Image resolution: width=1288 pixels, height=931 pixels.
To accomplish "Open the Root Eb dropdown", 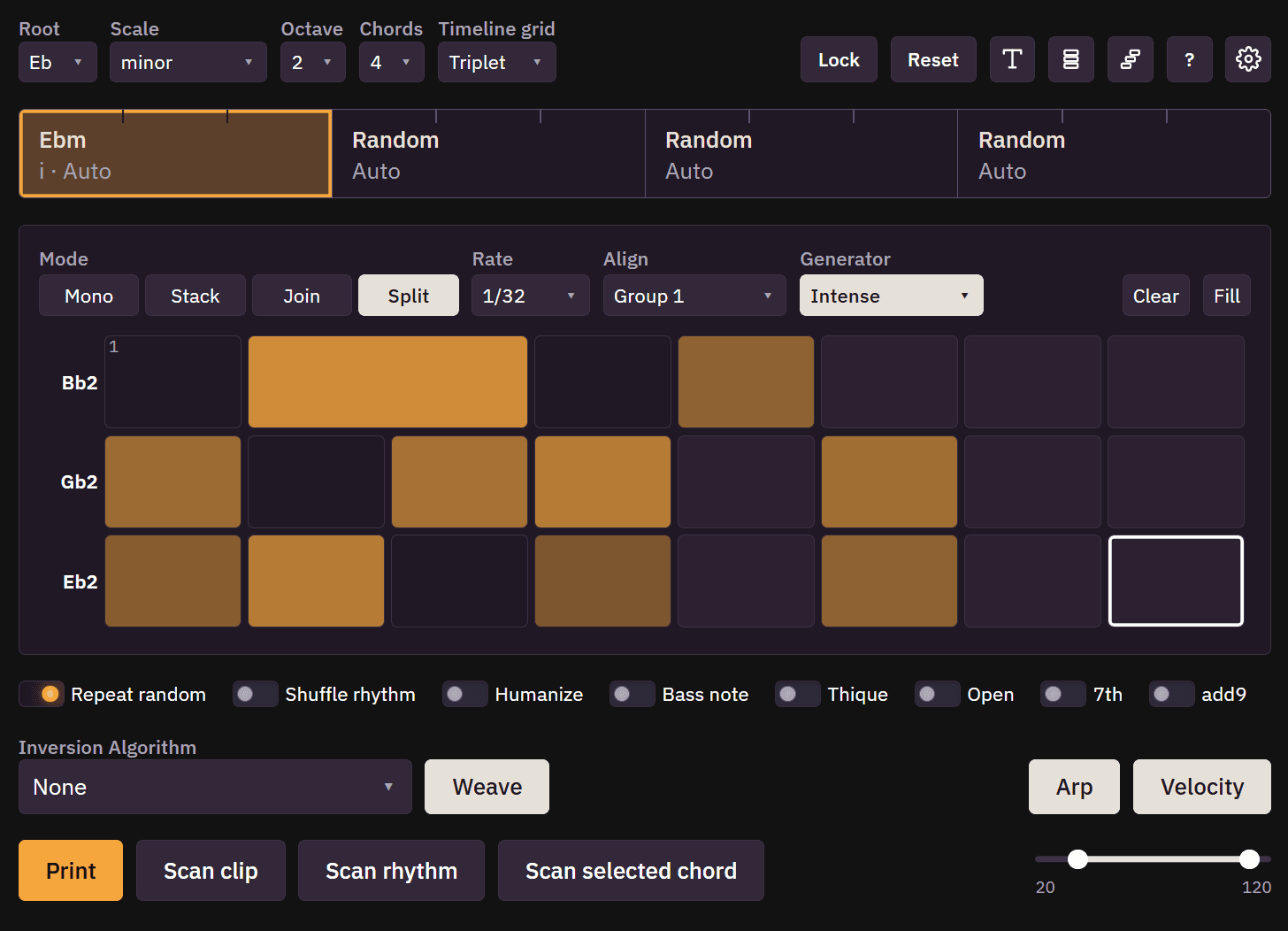I will (x=57, y=62).
